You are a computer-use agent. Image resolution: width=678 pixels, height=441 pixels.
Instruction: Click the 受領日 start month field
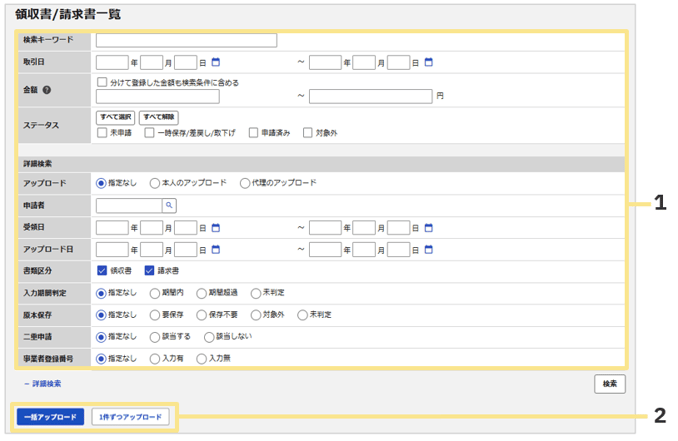coord(152,227)
